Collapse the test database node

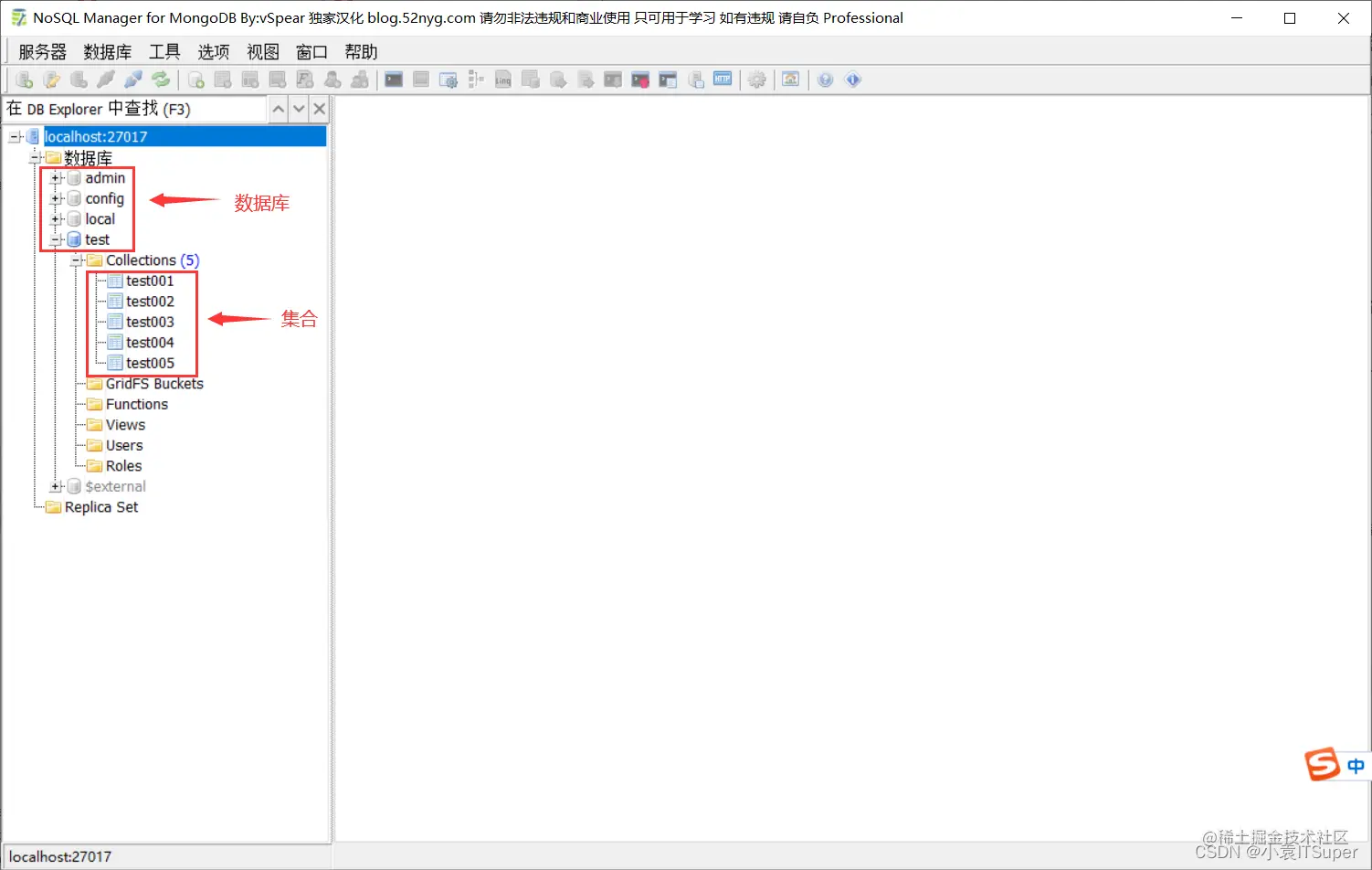[57, 239]
